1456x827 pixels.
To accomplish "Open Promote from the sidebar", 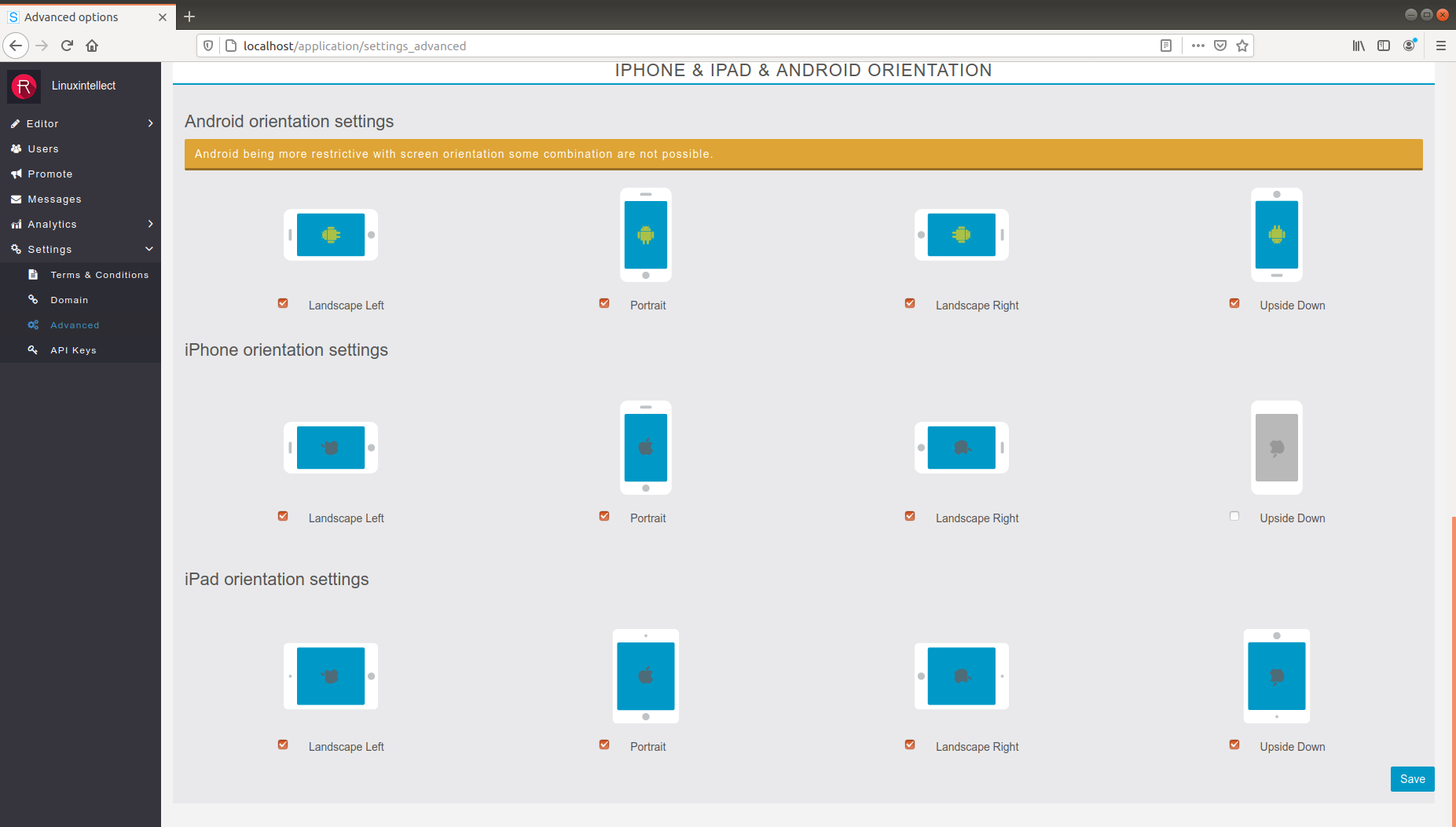I will pyautogui.click(x=50, y=174).
